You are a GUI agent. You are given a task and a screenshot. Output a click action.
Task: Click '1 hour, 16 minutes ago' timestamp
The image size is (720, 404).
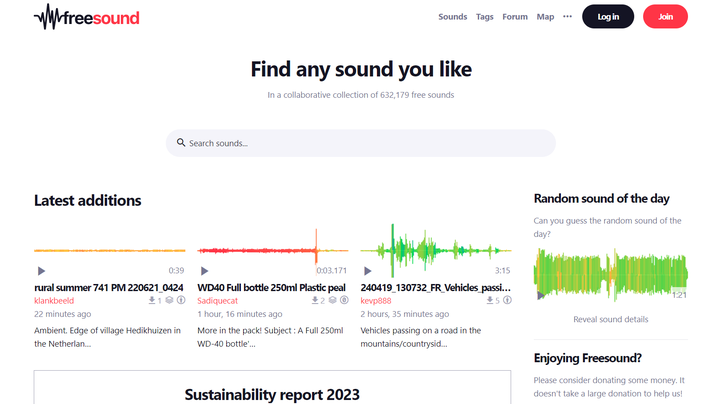point(240,314)
